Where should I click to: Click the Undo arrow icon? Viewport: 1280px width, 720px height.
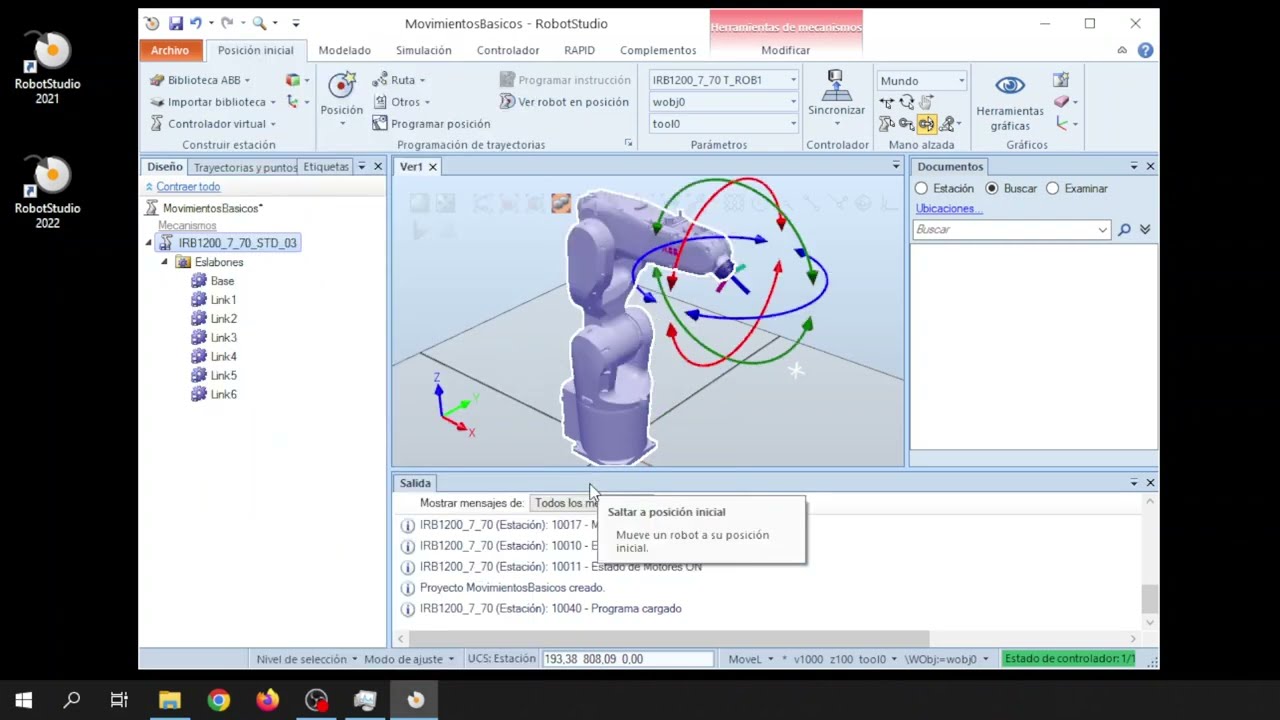tap(196, 23)
